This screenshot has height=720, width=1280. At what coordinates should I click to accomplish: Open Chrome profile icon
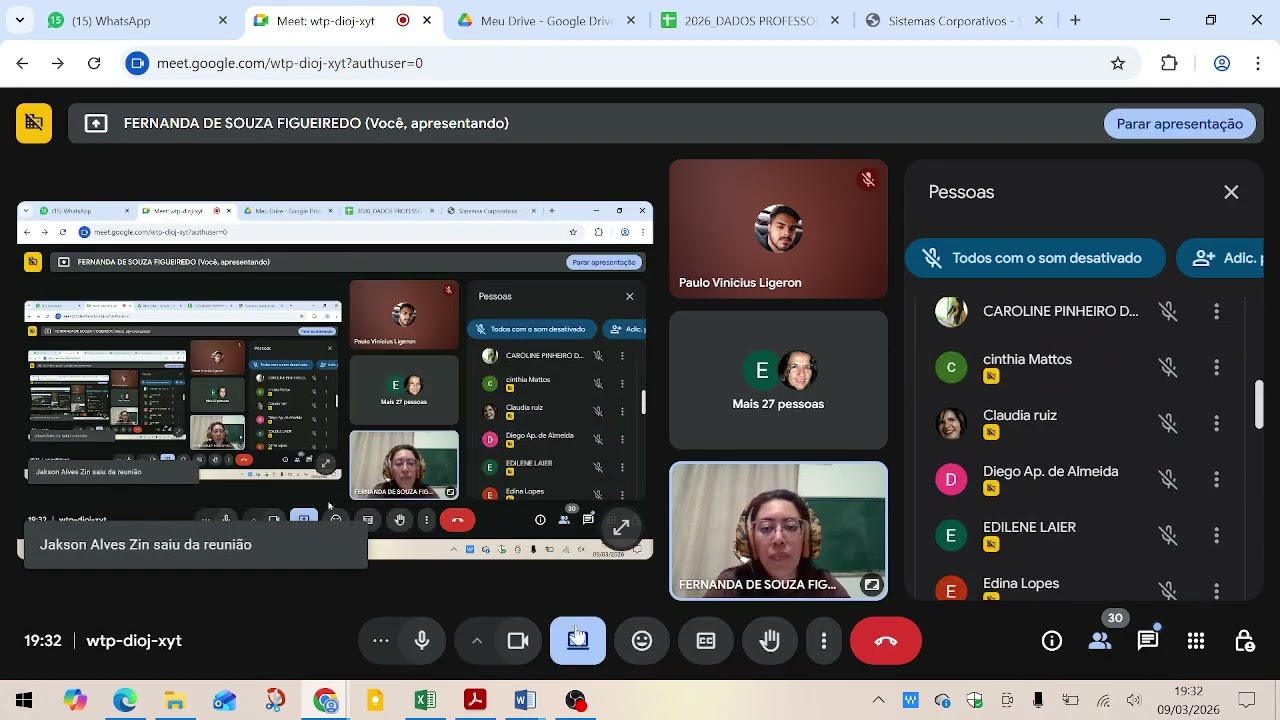click(x=1221, y=63)
